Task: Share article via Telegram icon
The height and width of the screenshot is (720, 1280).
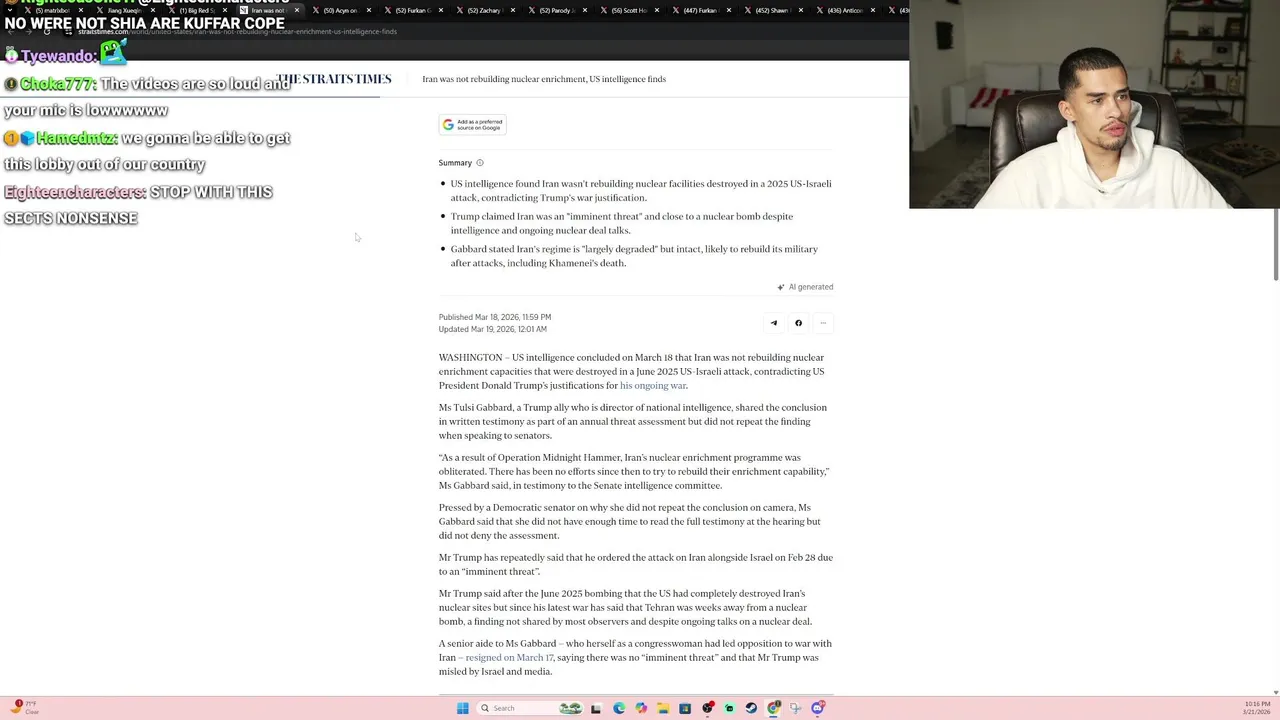Action: pyautogui.click(x=773, y=323)
